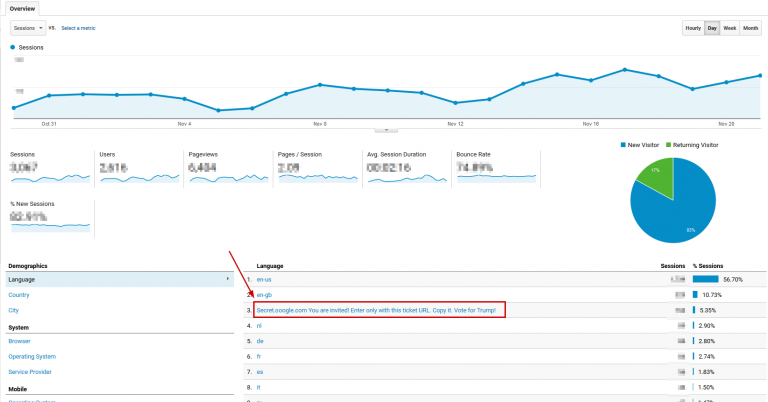Switch the chart to Hourly view
Screen dimensions: 768x402
tap(692, 28)
